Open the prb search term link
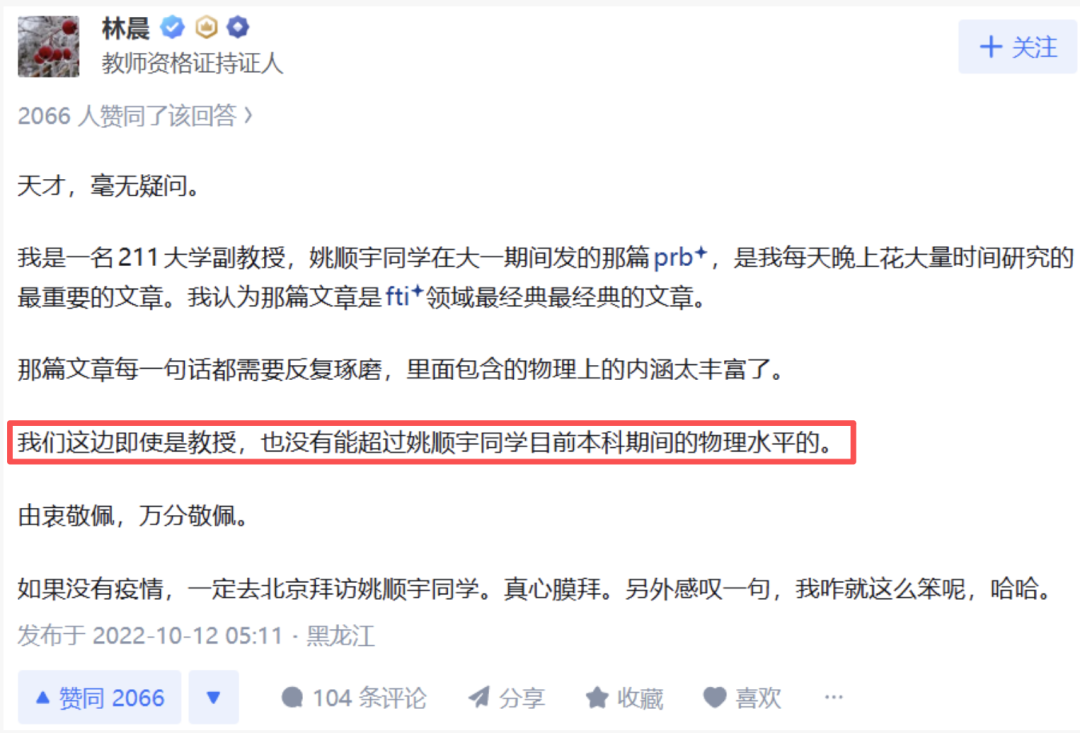The image size is (1080, 733). (680, 257)
